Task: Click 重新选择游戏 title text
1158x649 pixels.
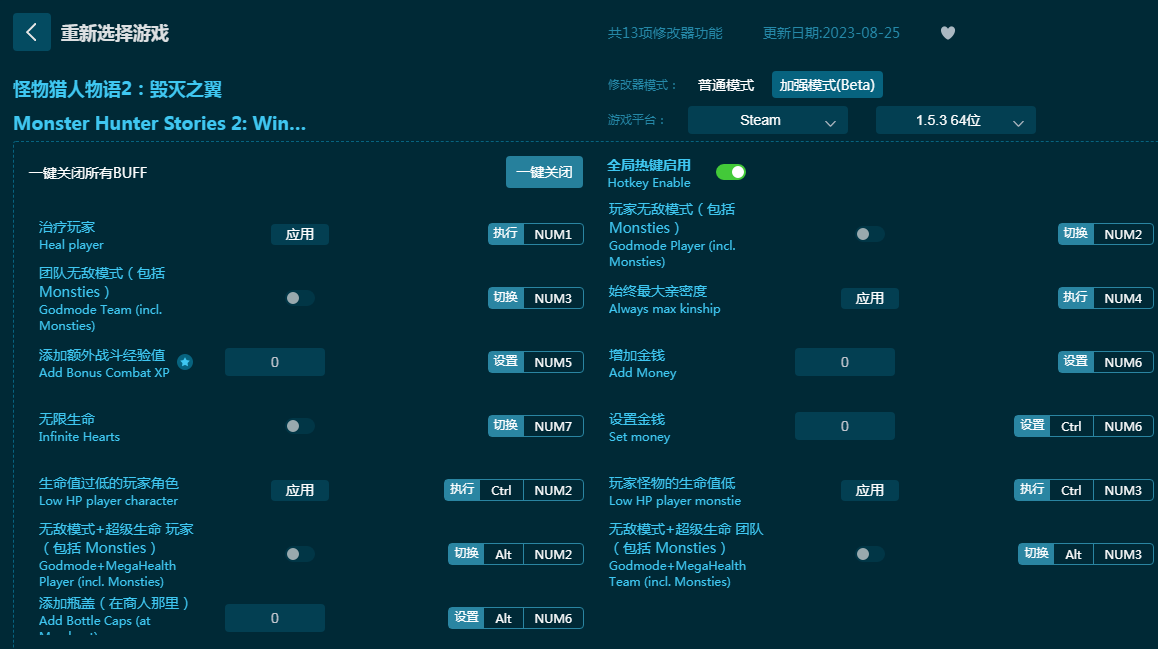Action: (114, 33)
